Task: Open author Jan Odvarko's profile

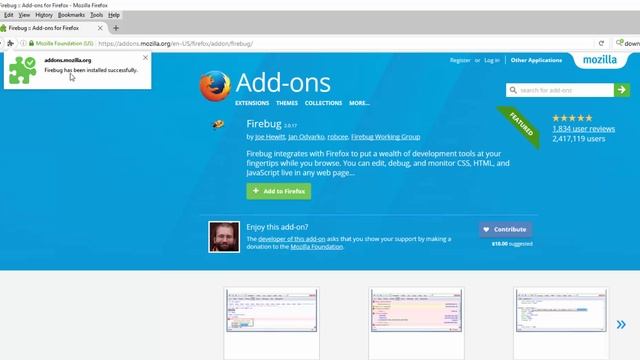Action: point(306,137)
